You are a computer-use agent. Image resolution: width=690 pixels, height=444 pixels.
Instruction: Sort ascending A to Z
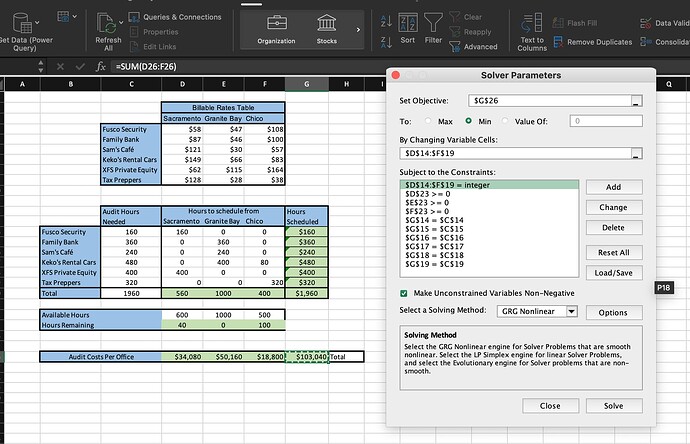[386, 20]
